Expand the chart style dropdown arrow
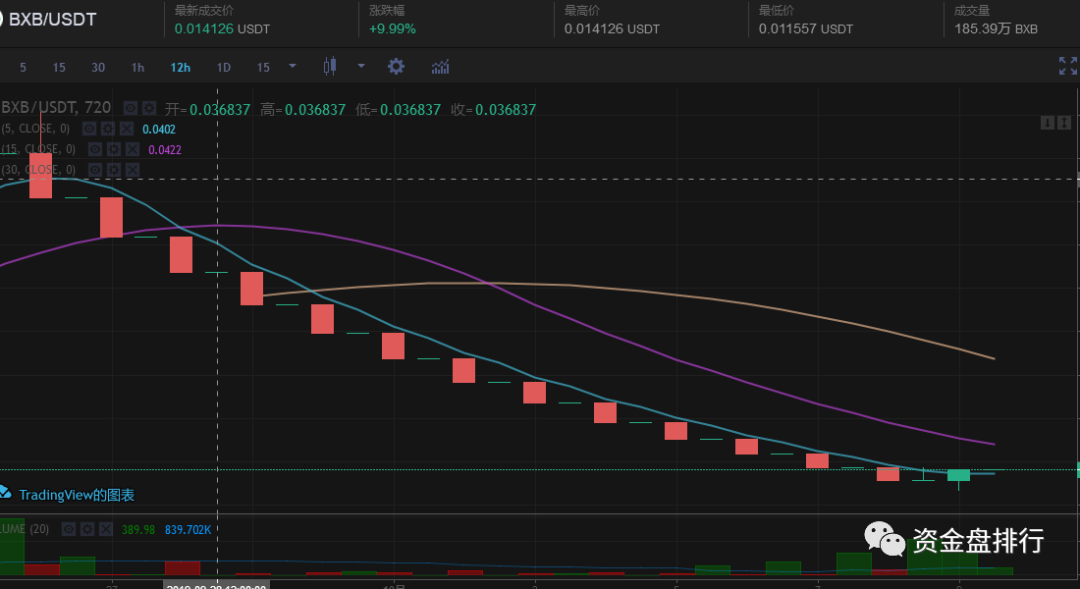This screenshot has width=1080, height=589. 361,66
